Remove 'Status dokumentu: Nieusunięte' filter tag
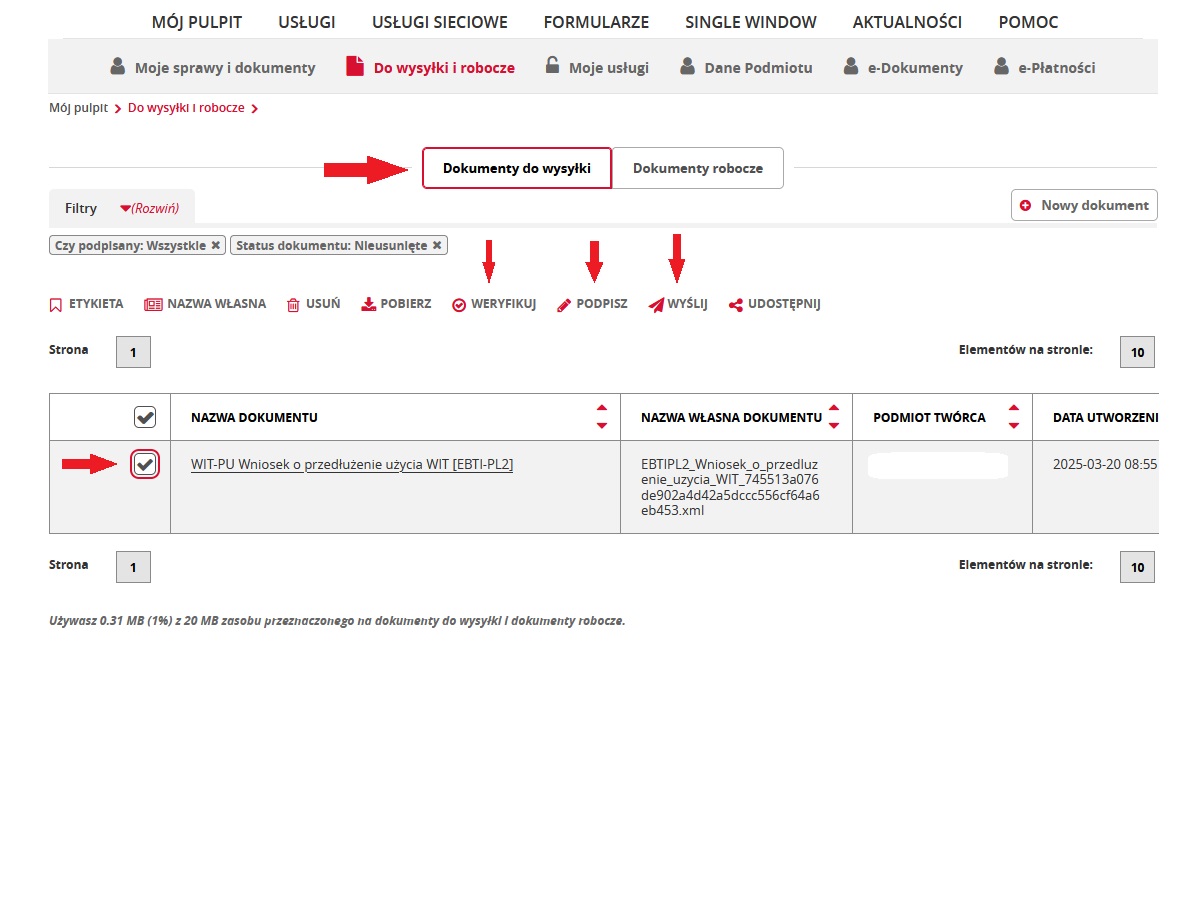 pos(437,245)
